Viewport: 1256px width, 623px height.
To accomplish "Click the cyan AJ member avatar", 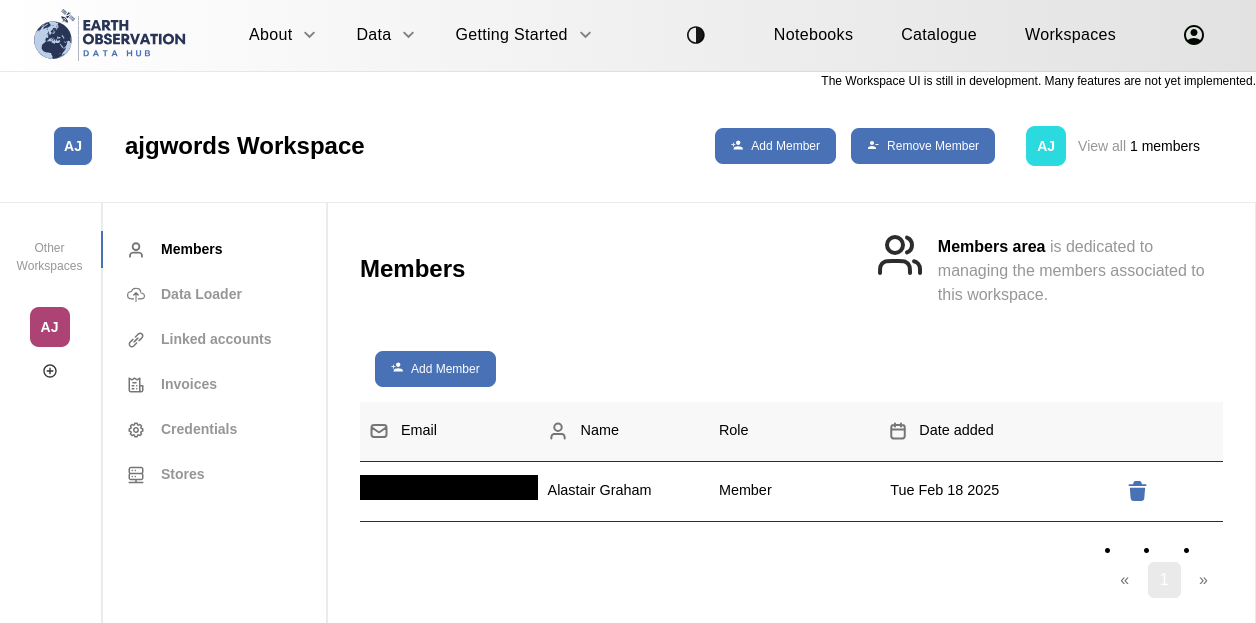I will (1045, 146).
